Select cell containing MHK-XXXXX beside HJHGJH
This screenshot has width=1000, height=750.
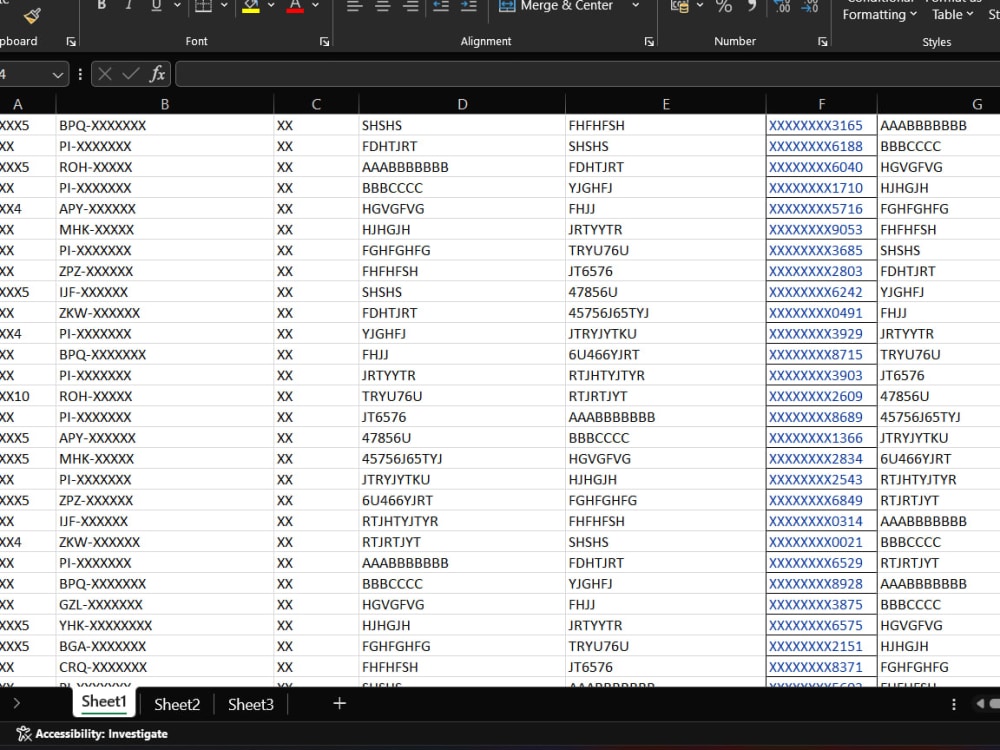[165, 230]
